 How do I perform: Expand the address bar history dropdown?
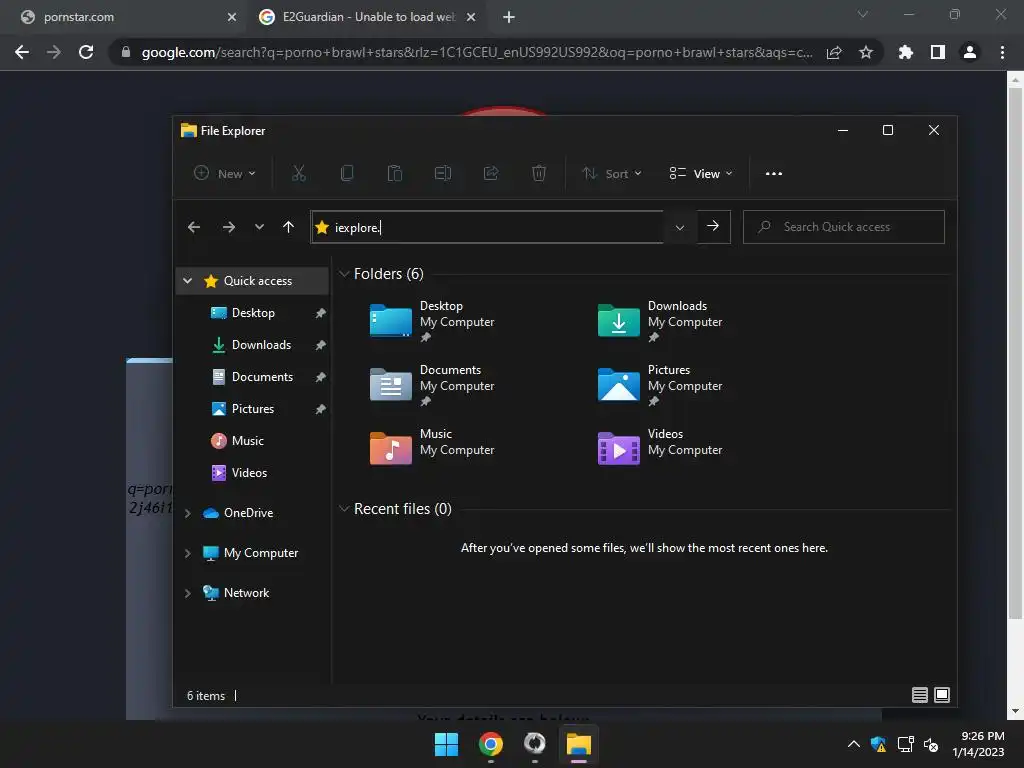[680, 227]
